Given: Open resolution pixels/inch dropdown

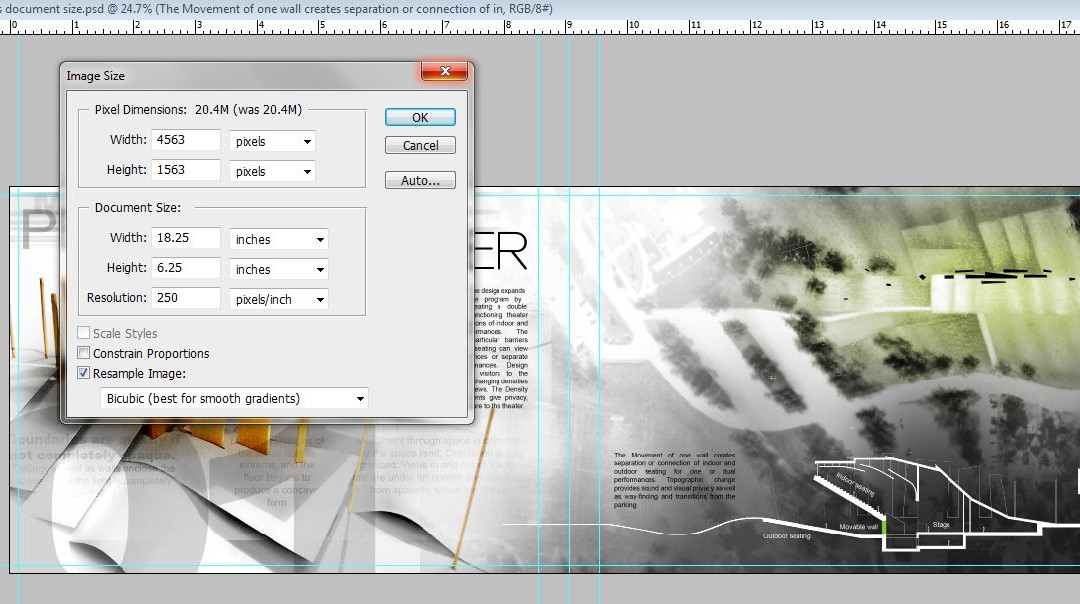Looking at the screenshot, I should click(x=278, y=299).
